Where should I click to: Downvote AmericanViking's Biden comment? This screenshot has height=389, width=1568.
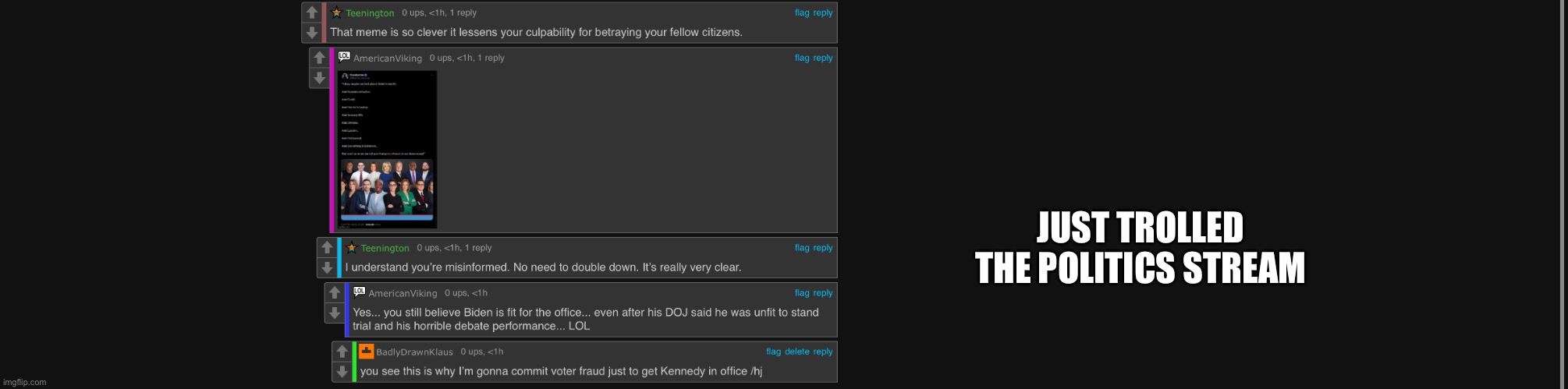(335, 313)
